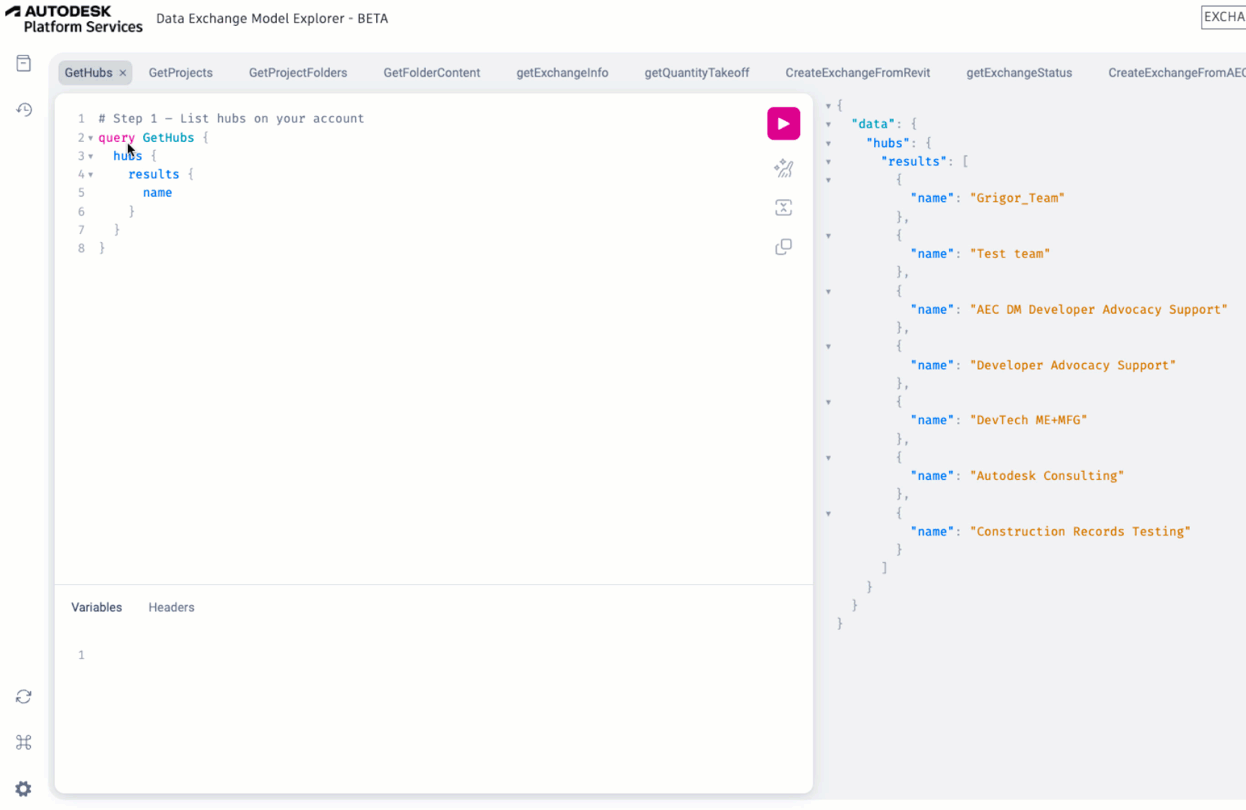
Task: Collapse the query GetHubs block on line 2
Action: (91, 138)
